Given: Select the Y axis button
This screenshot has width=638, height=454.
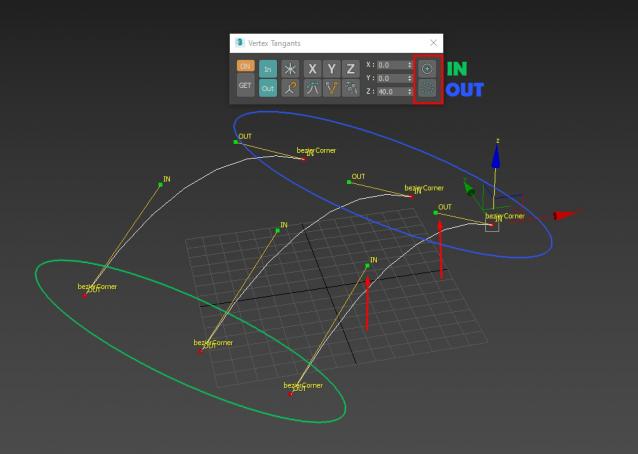Looking at the screenshot, I should pyautogui.click(x=332, y=69).
